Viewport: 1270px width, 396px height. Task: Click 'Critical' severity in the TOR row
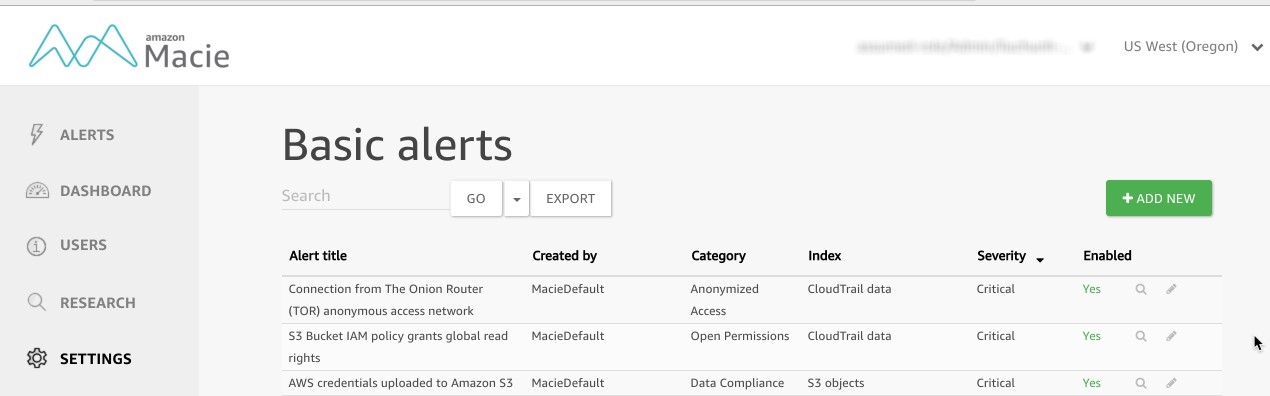(996, 289)
